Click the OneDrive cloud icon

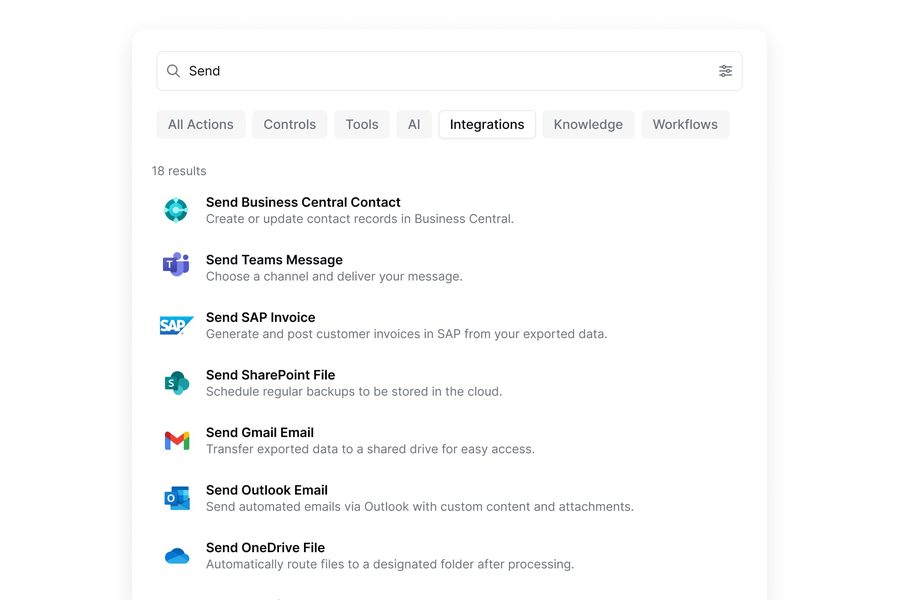[x=177, y=556]
